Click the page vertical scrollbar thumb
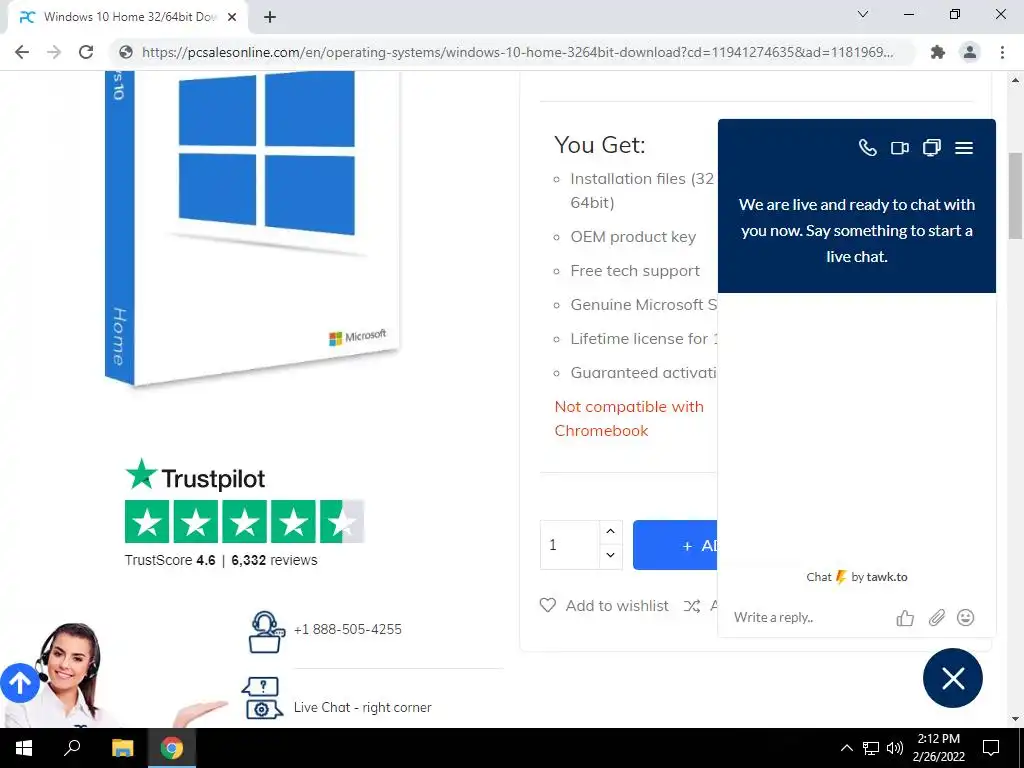The height and width of the screenshot is (768, 1024). 1016,196
